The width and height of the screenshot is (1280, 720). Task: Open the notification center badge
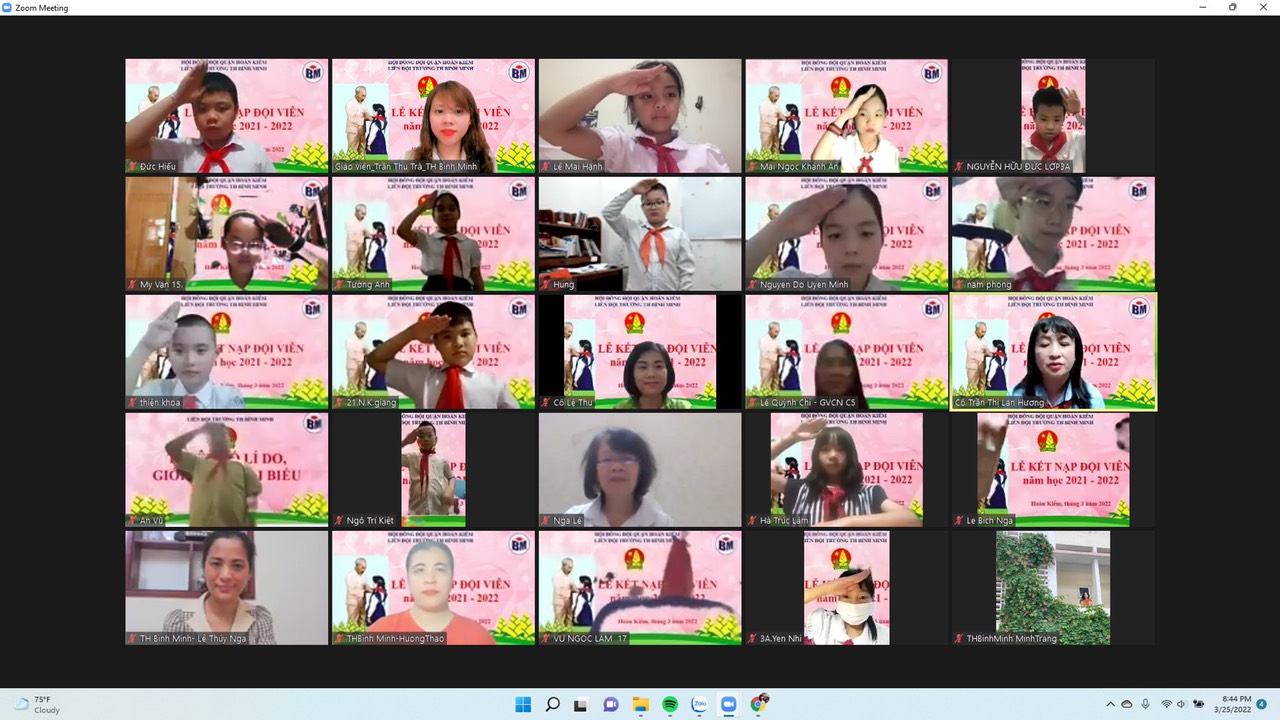[1262, 704]
